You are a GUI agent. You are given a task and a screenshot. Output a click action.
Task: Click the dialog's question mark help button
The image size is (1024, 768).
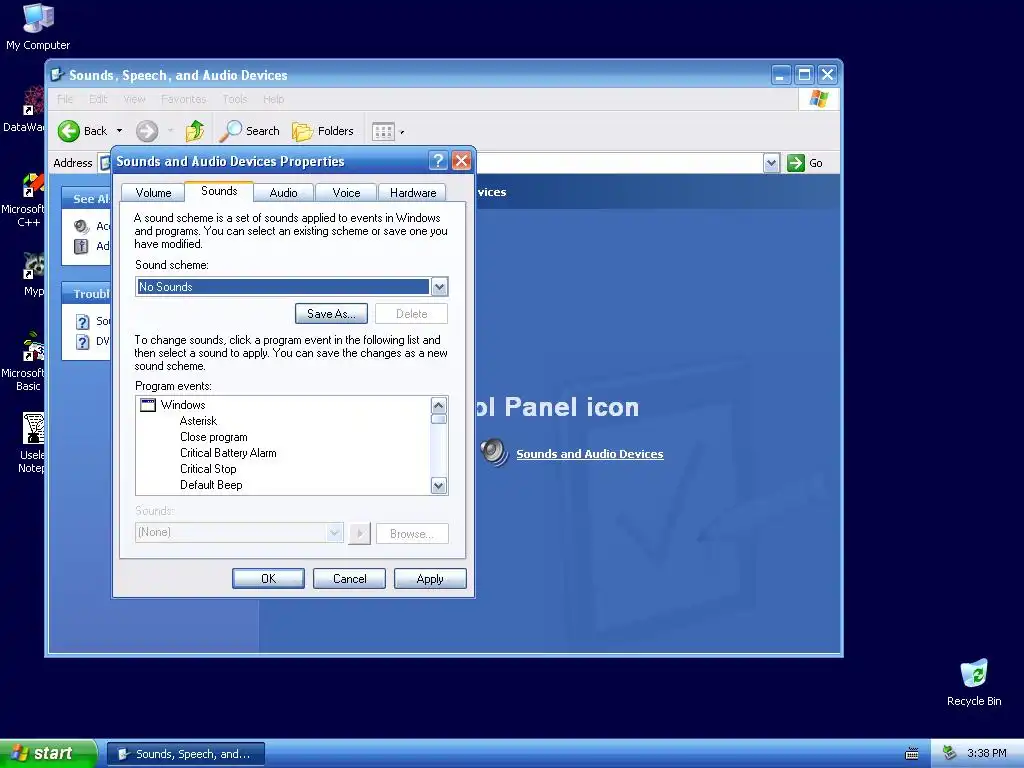(x=438, y=161)
